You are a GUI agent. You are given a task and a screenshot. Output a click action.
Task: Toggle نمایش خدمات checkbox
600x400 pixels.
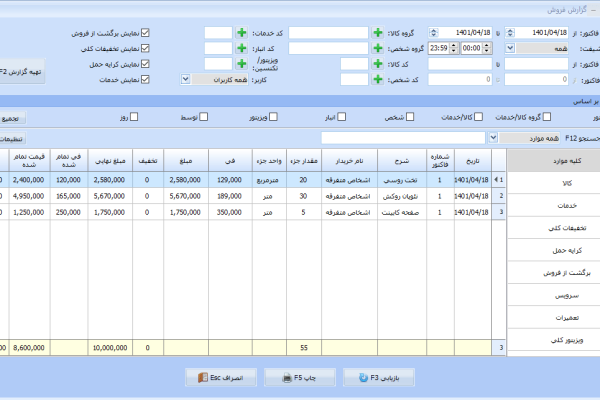pos(145,79)
